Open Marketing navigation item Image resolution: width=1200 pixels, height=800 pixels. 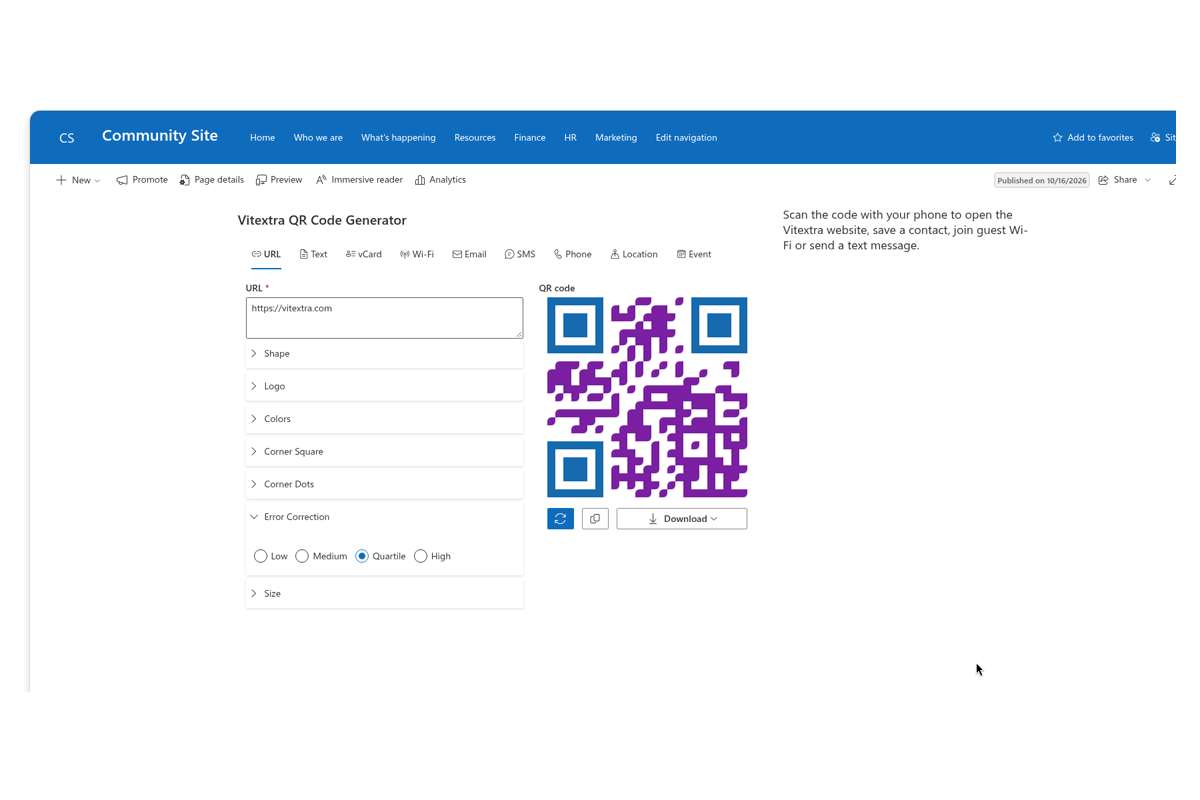[616, 138]
